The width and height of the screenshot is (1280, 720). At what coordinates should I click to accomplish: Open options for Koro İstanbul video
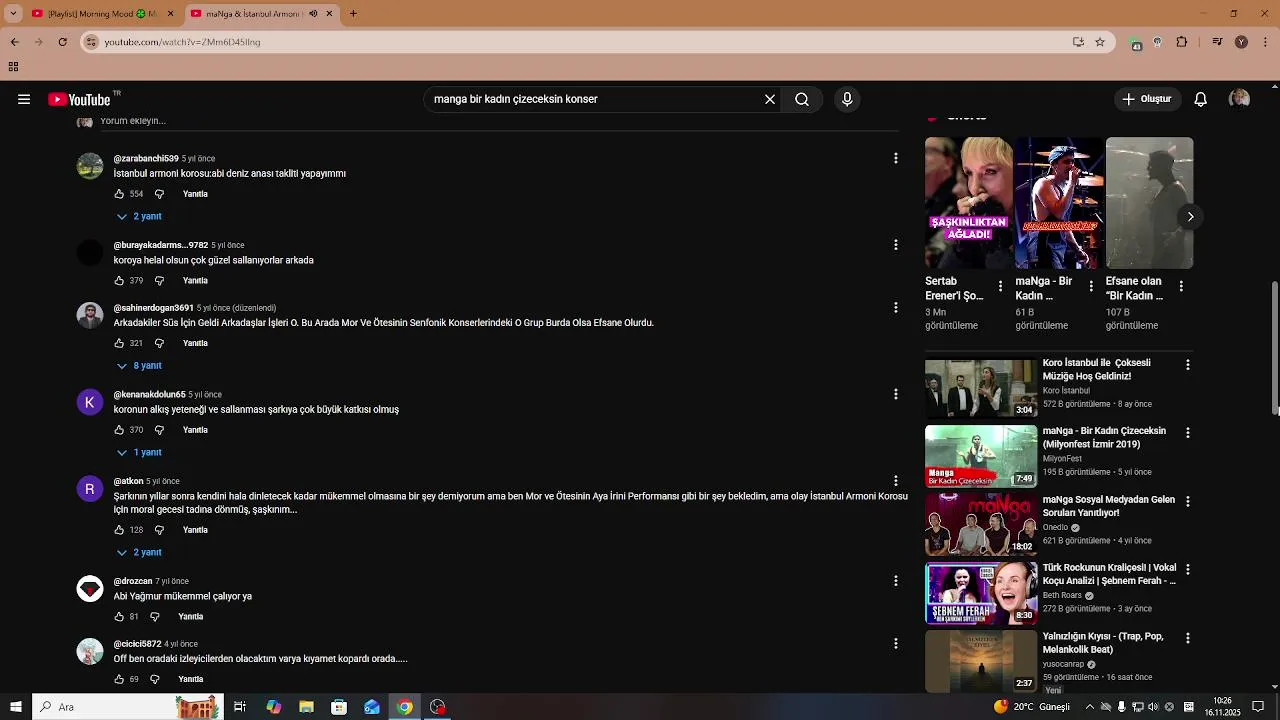[1188, 365]
